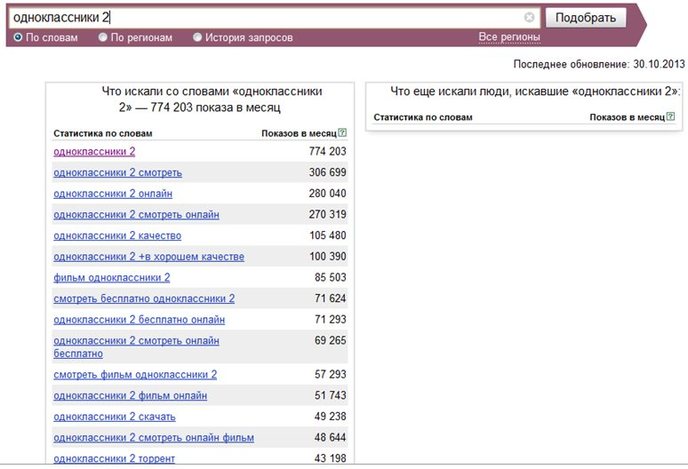Open the 'одноклассники 2' link
This screenshot has width=688, height=469.
click(94, 151)
